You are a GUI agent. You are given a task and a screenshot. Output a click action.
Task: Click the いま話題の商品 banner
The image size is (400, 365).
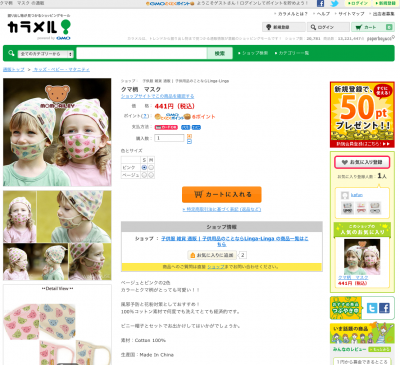point(362,334)
